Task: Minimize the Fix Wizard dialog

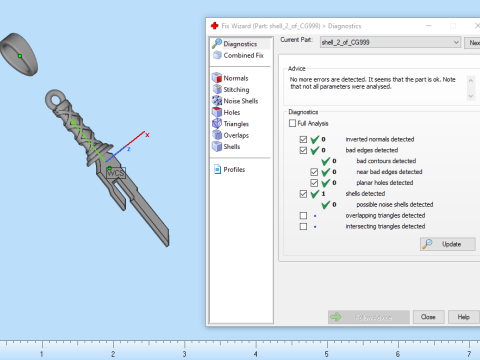Action: coord(429,26)
